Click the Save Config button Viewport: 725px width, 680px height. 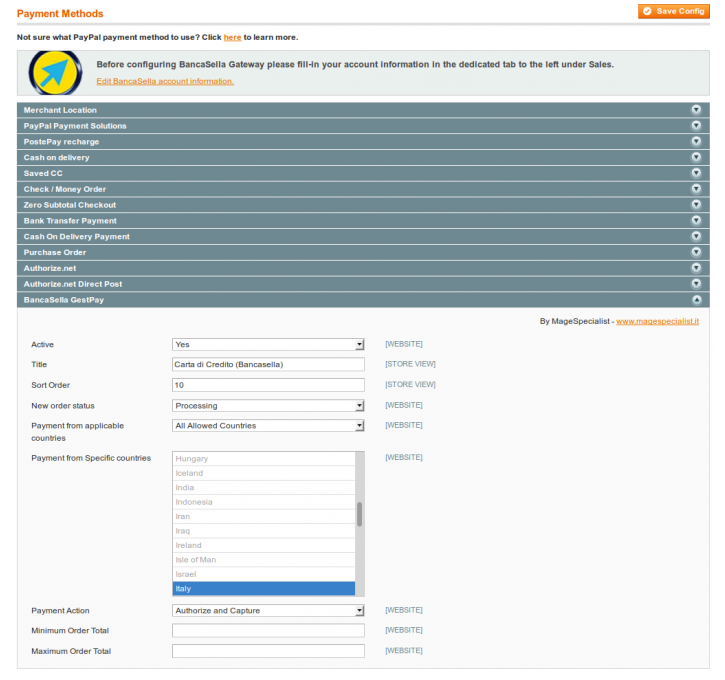coord(674,11)
